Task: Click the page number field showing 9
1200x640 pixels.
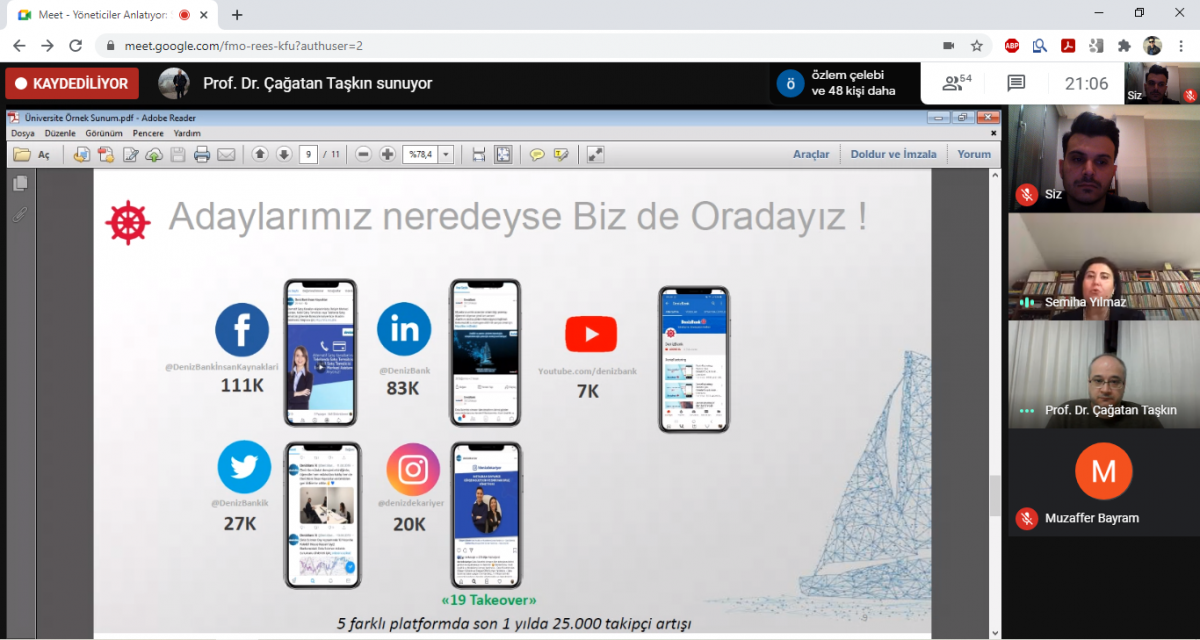Action: click(x=308, y=154)
